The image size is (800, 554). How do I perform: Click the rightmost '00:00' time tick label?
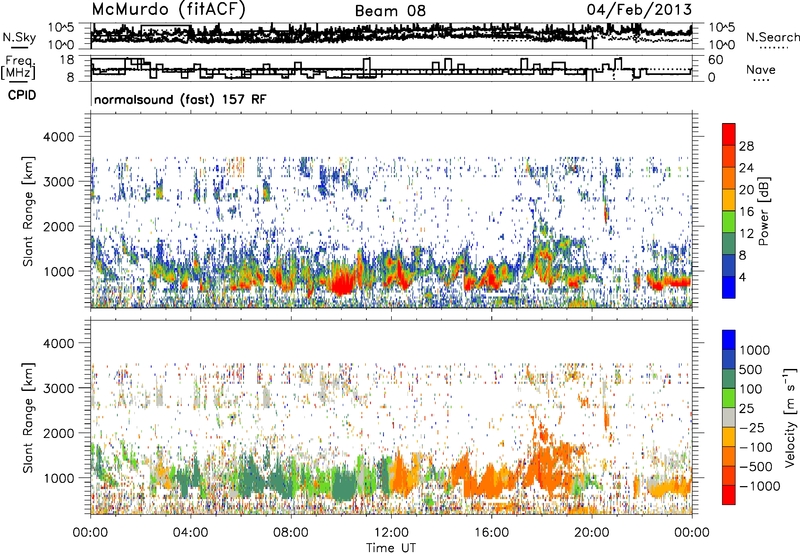pyautogui.click(x=691, y=533)
